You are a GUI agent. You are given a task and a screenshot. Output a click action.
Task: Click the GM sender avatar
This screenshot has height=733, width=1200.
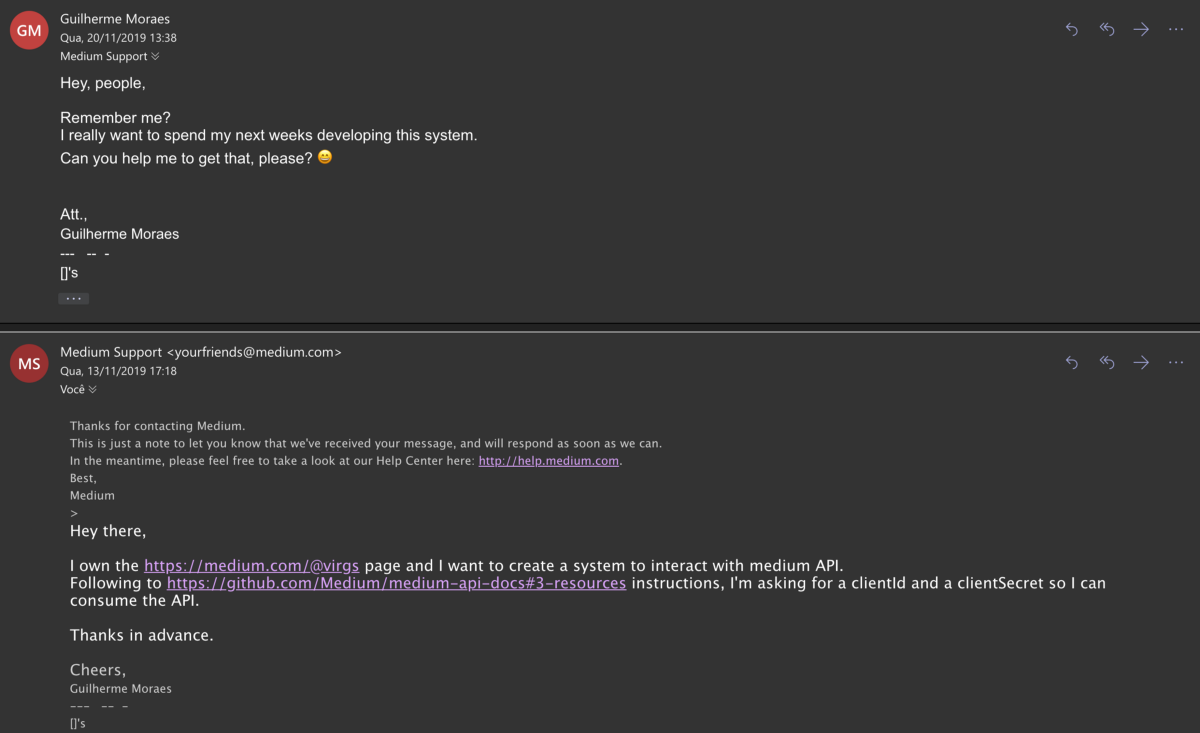pyautogui.click(x=29, y=30)
